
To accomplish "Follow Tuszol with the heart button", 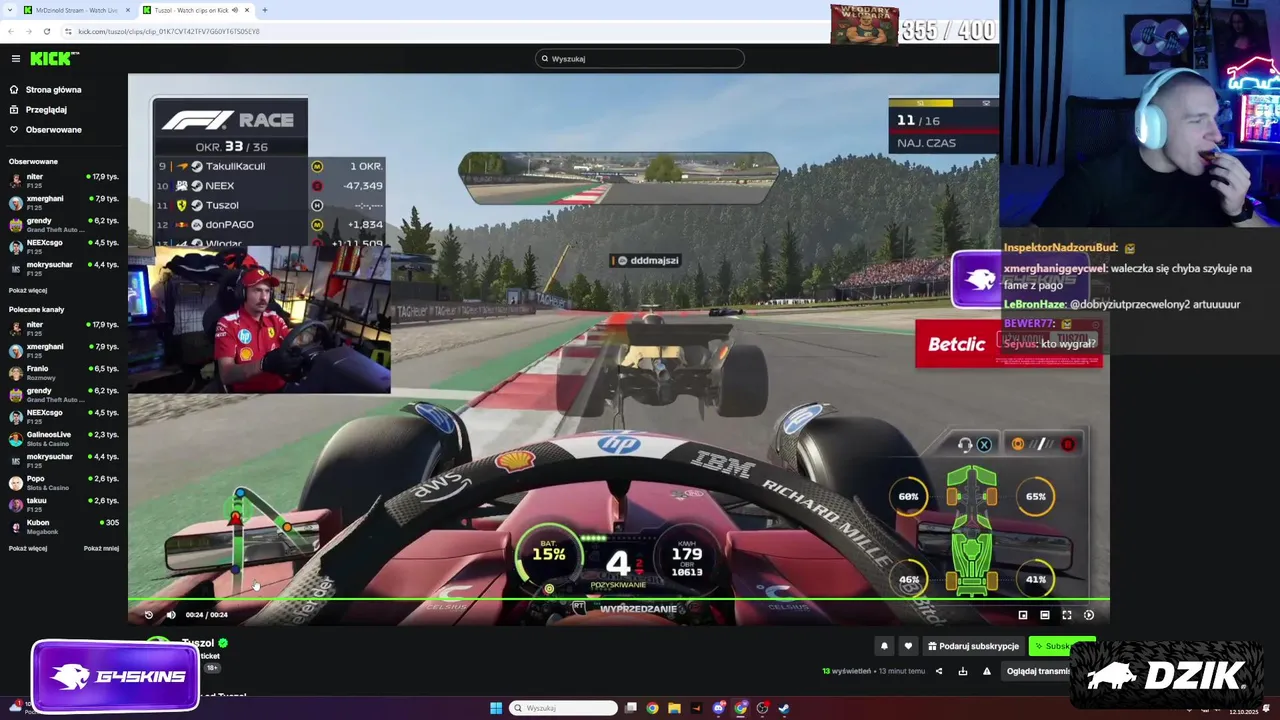I will click(x=908, y=646).
